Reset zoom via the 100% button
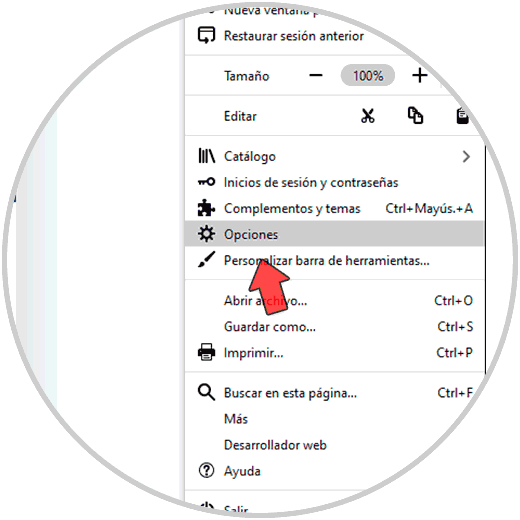The height and width of the screenshot is (520, 520). click(x=368, y=75)
